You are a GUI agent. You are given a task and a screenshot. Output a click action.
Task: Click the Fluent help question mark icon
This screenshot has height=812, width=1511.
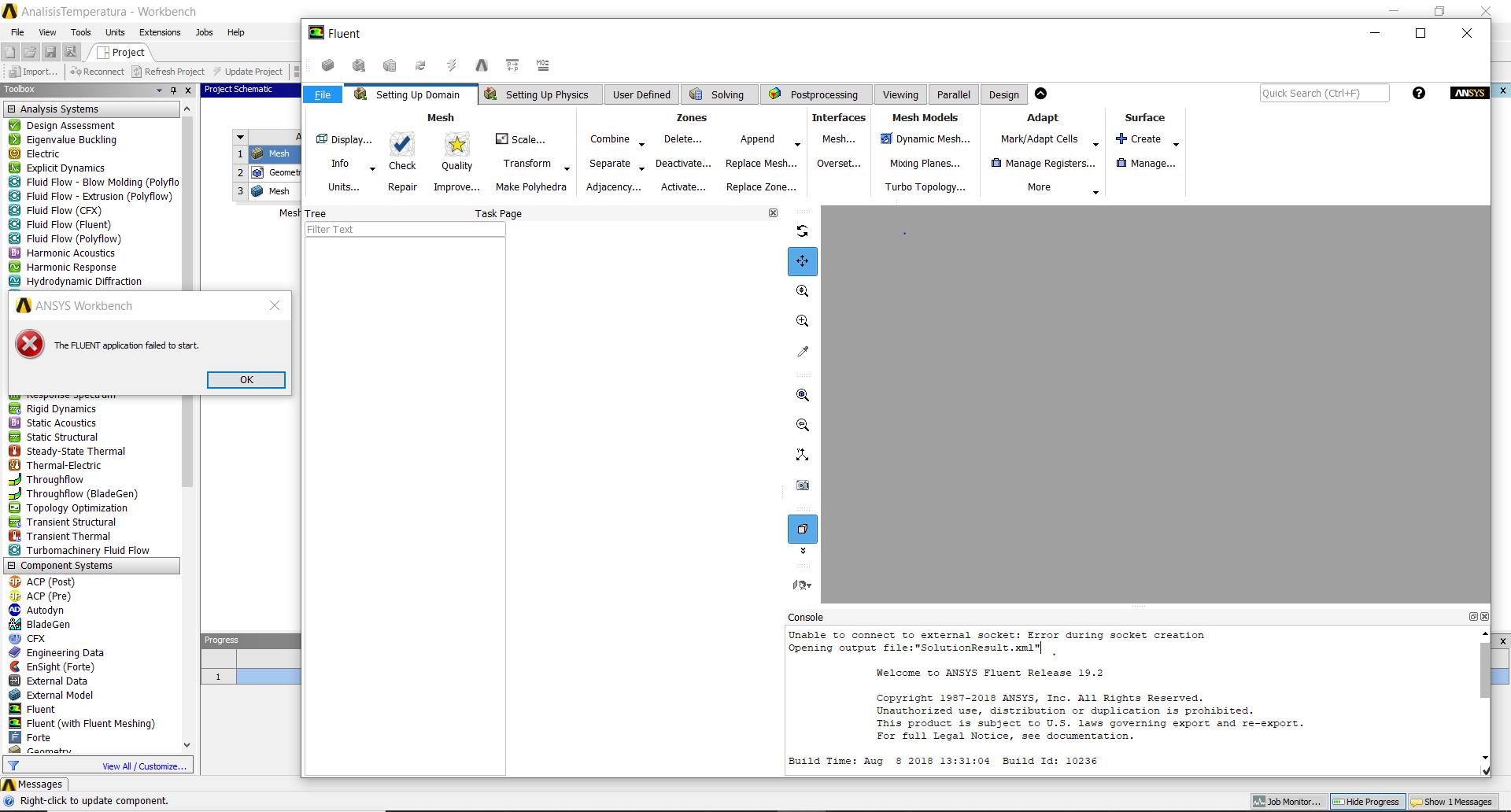[1418, 94]
